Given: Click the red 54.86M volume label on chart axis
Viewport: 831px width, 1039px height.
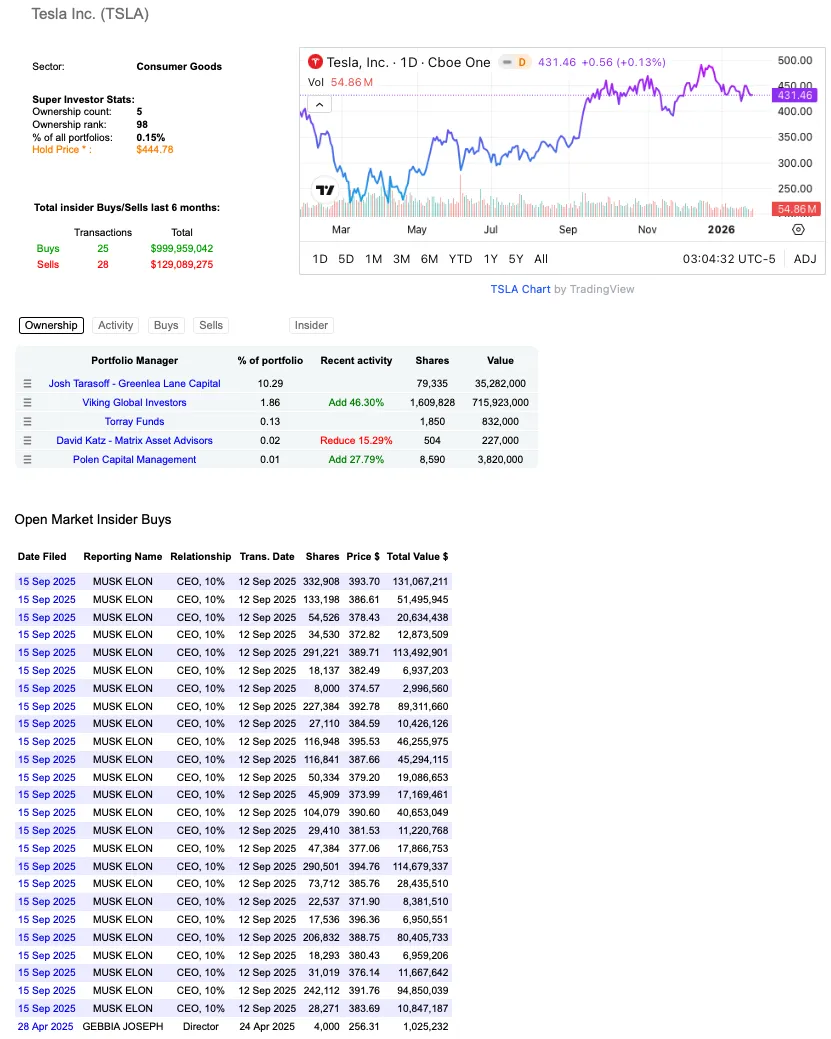Looking at the screenshot, I should 797,209.
